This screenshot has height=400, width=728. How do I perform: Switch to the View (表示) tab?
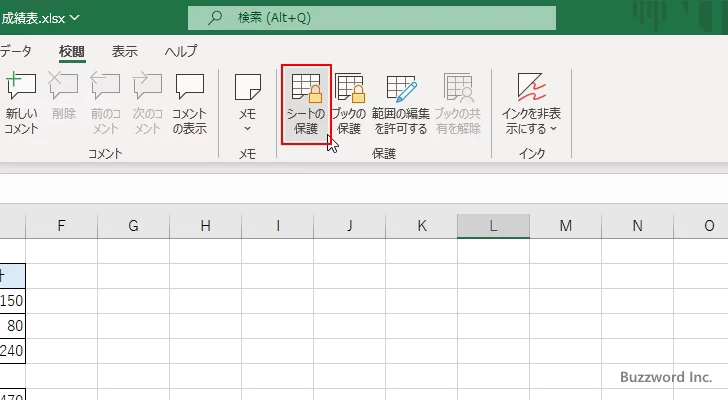coord(125,51)
